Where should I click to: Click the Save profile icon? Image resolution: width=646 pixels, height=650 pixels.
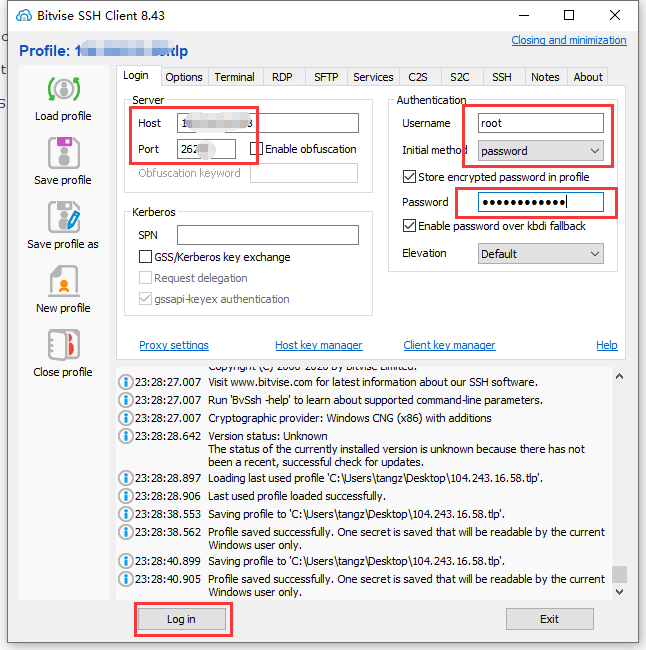(x=63, y=153)
